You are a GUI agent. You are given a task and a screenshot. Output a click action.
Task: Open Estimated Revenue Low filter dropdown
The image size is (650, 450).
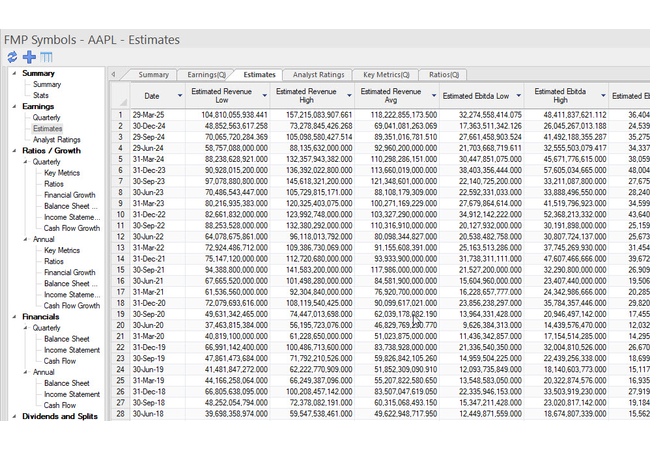click(x=264, y=96)
